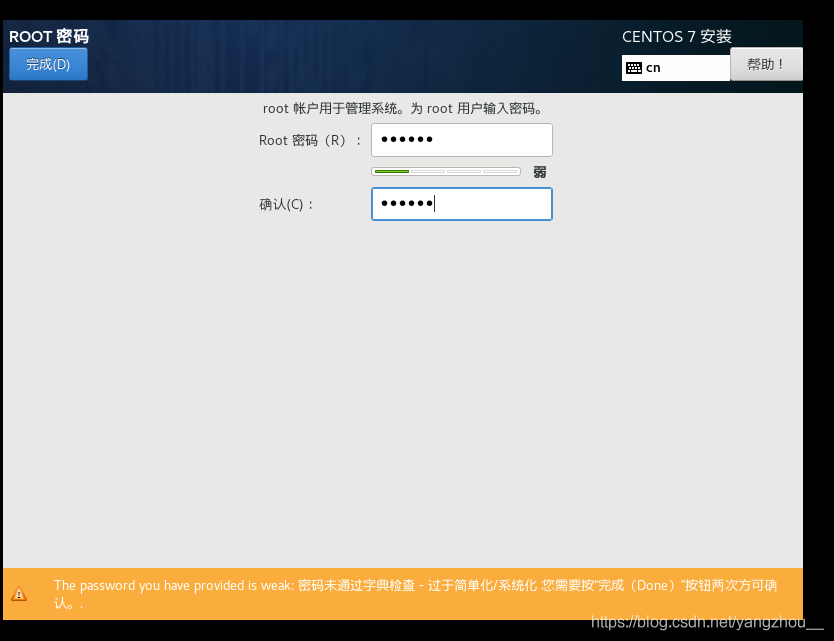Click the second segment of the strength meter

[x=428, y=171]
